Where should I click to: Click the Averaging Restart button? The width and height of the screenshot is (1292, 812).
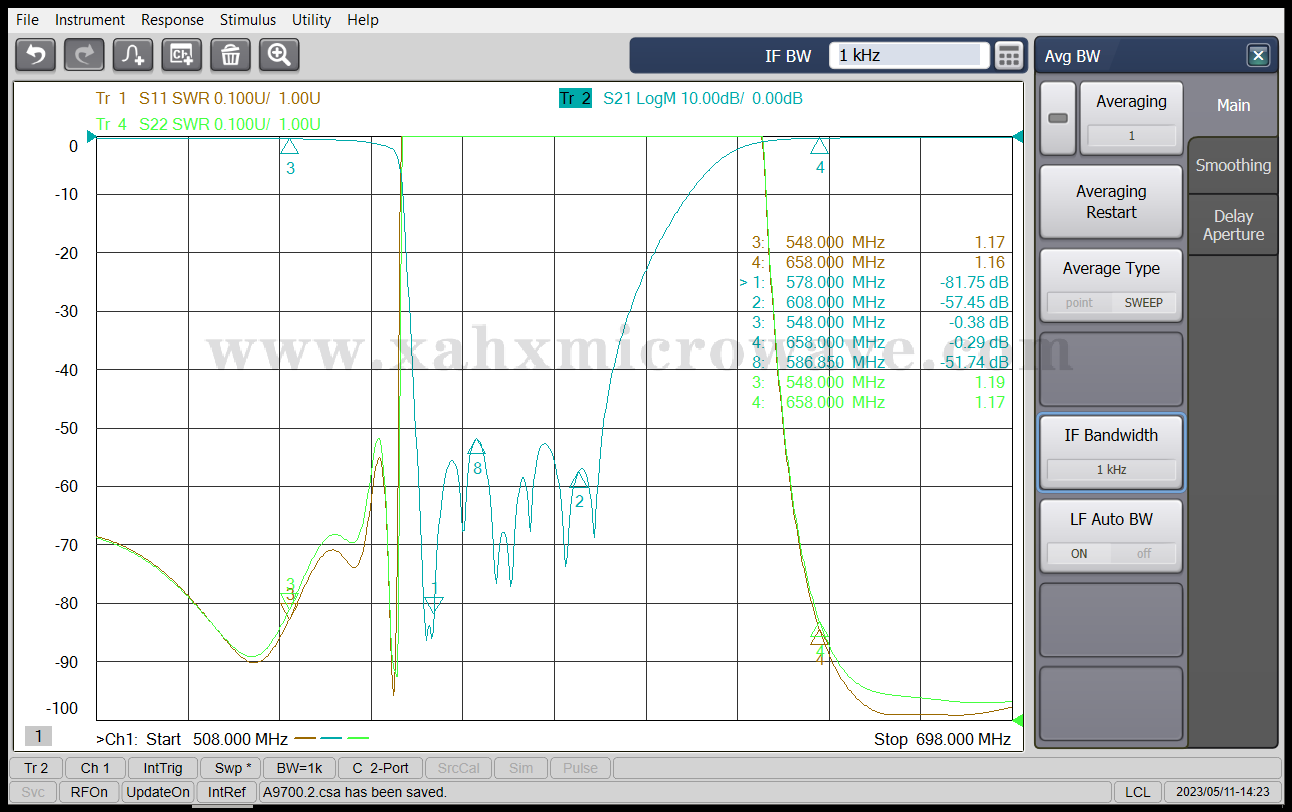pyautogui.click(x=1111, y=201)
